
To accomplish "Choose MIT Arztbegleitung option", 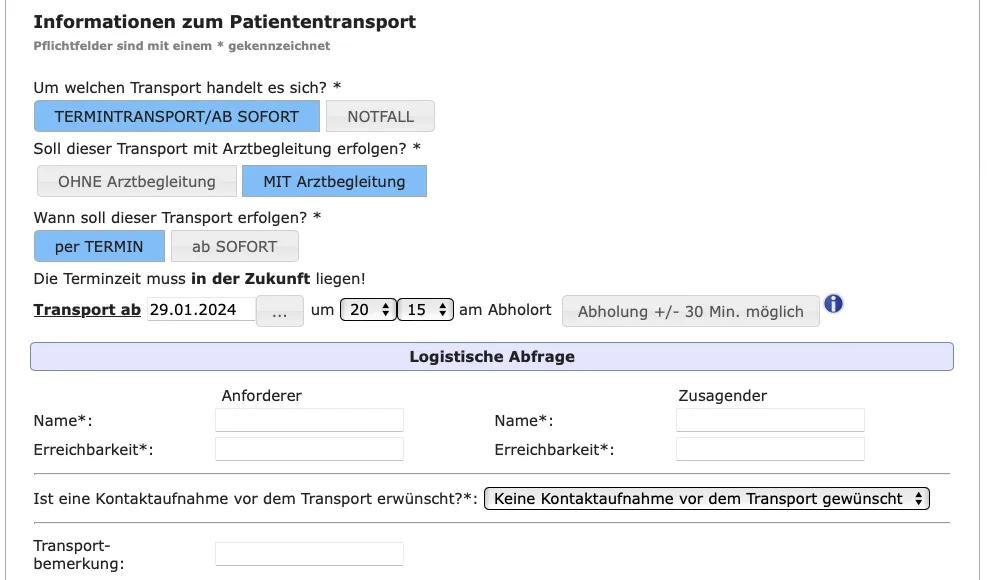I will [x=334, y=182].
